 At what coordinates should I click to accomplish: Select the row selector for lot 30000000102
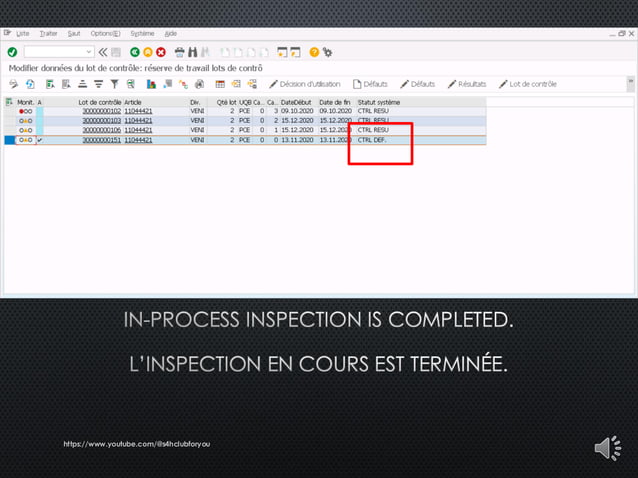point(9,111)
